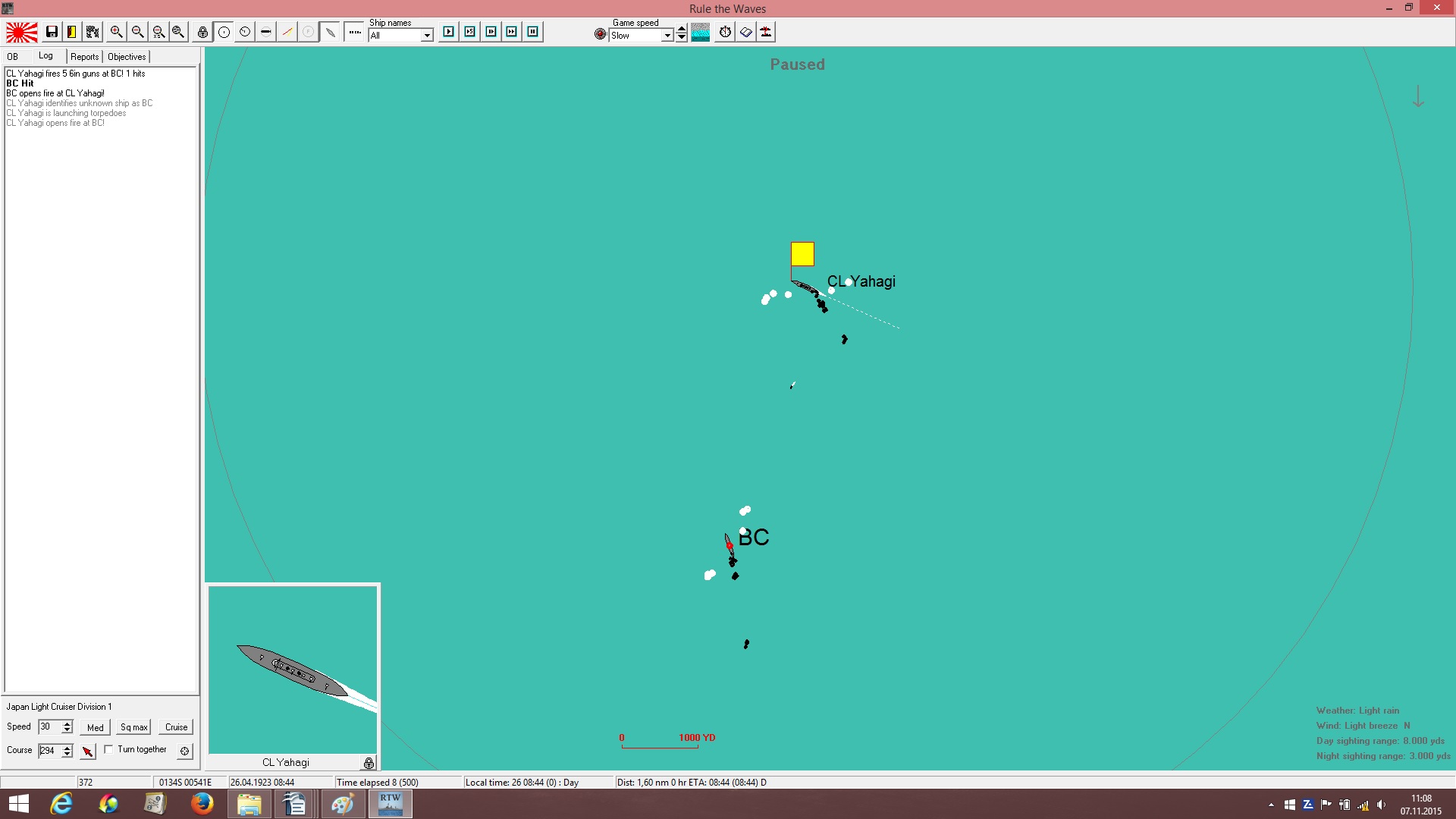
Task: Click the step-forward play button
Action: [491, 32]
